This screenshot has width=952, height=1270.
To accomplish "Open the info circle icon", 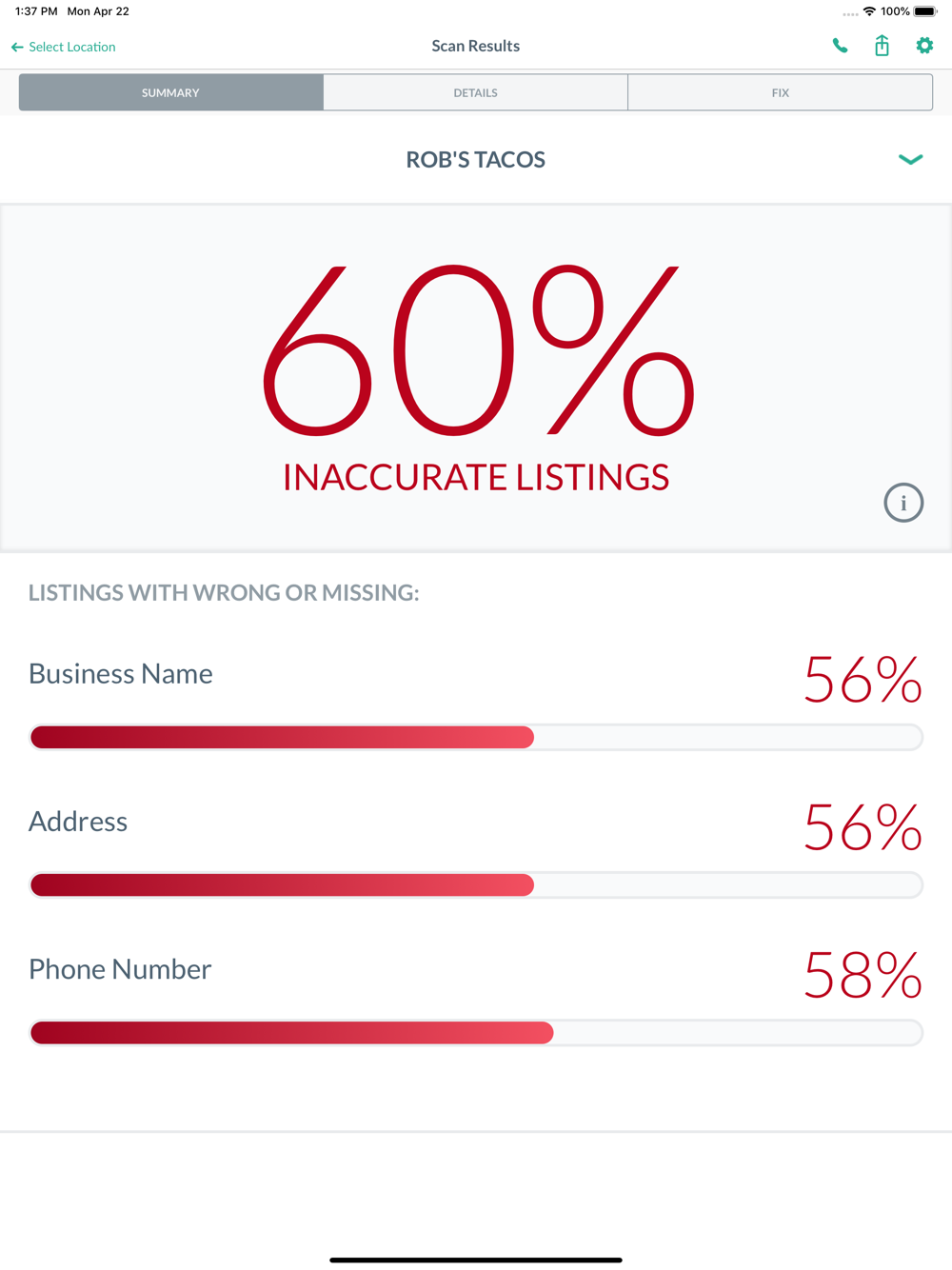I will (x=903, y=503).
